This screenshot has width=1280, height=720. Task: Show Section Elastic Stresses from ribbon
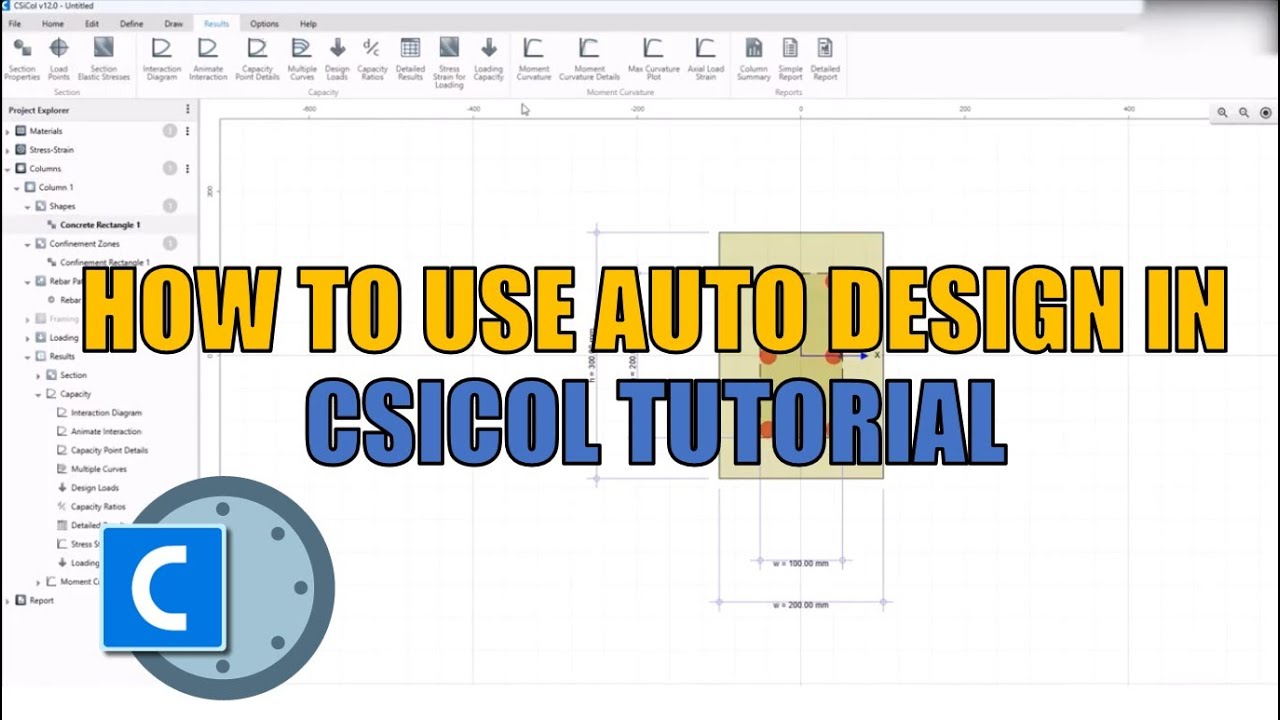point(104,59)
